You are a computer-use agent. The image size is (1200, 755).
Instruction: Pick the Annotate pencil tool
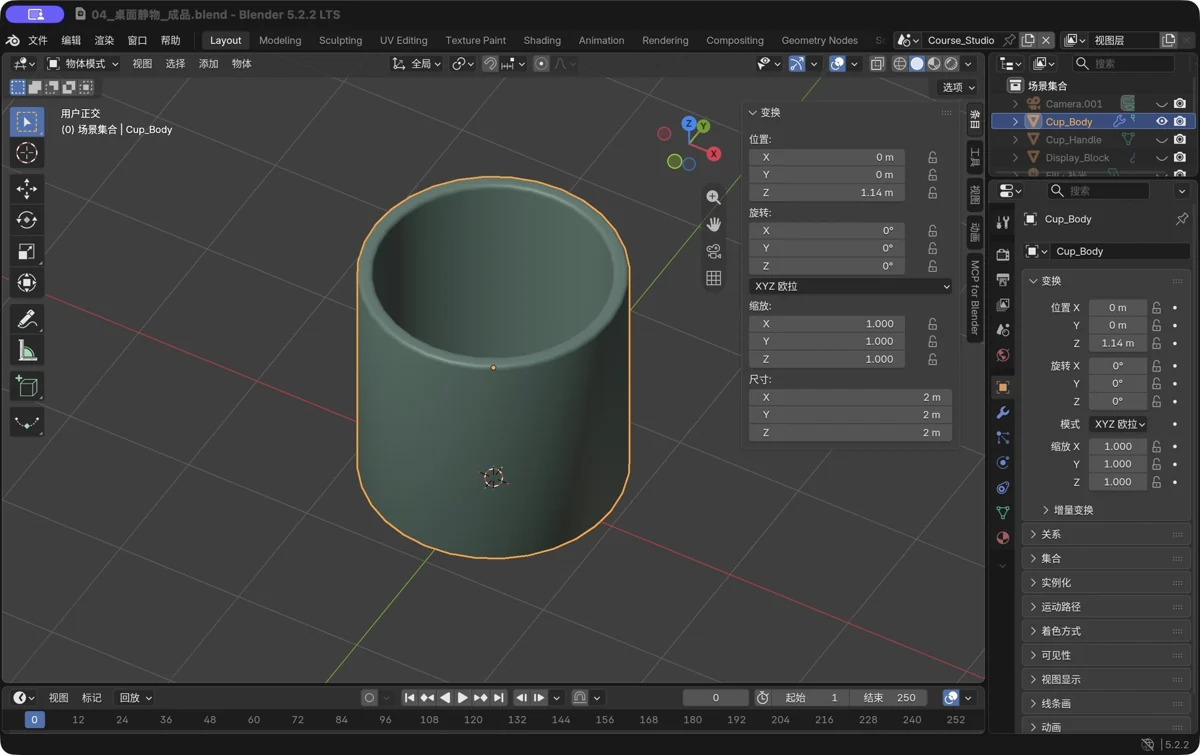[x=27, y=319]
